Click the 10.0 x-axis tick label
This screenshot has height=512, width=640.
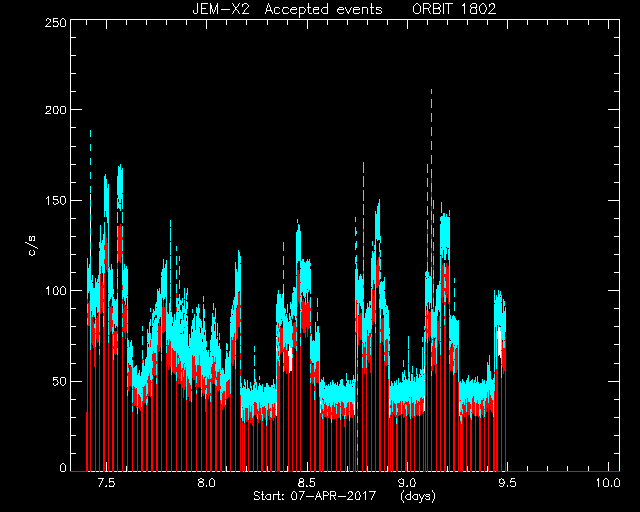pyautogui.click(x=607, y=483)
